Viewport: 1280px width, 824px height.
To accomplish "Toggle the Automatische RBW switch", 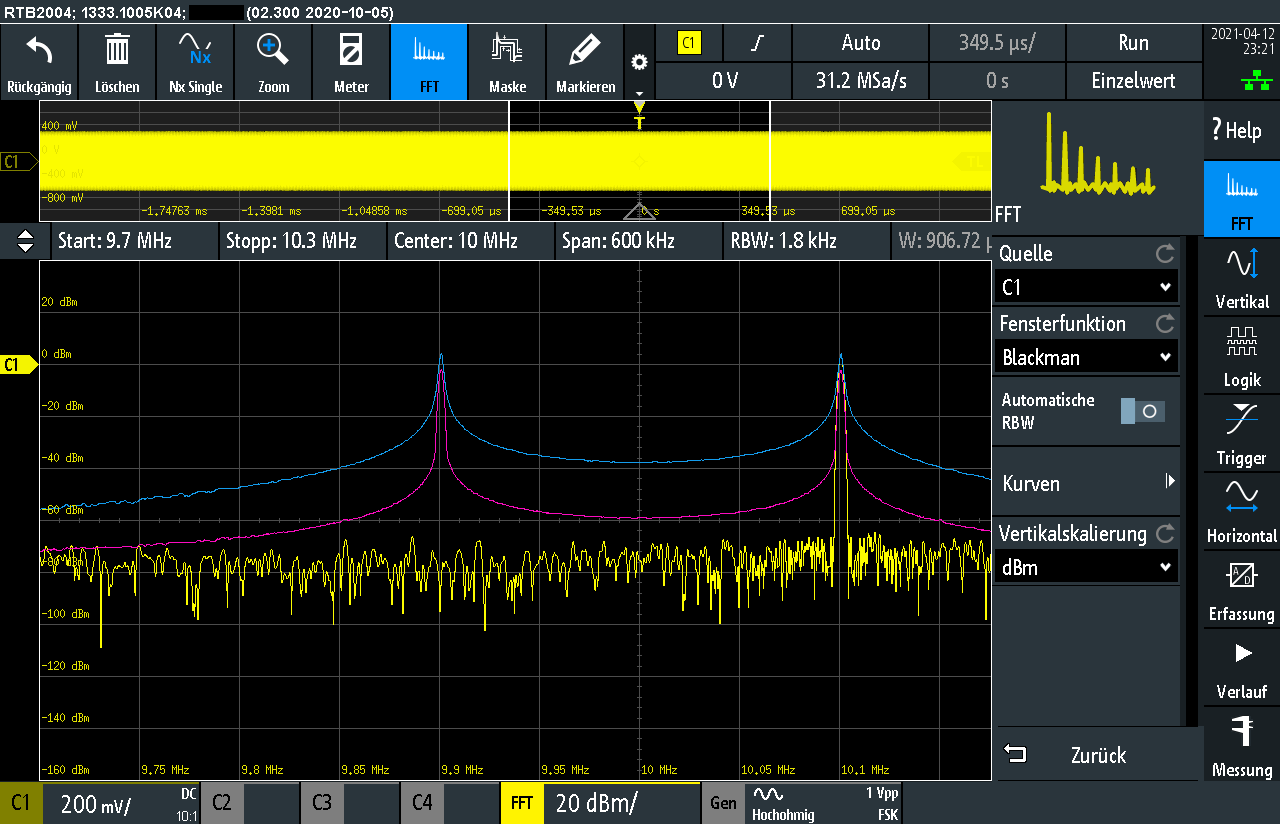I will (1142, 411).
